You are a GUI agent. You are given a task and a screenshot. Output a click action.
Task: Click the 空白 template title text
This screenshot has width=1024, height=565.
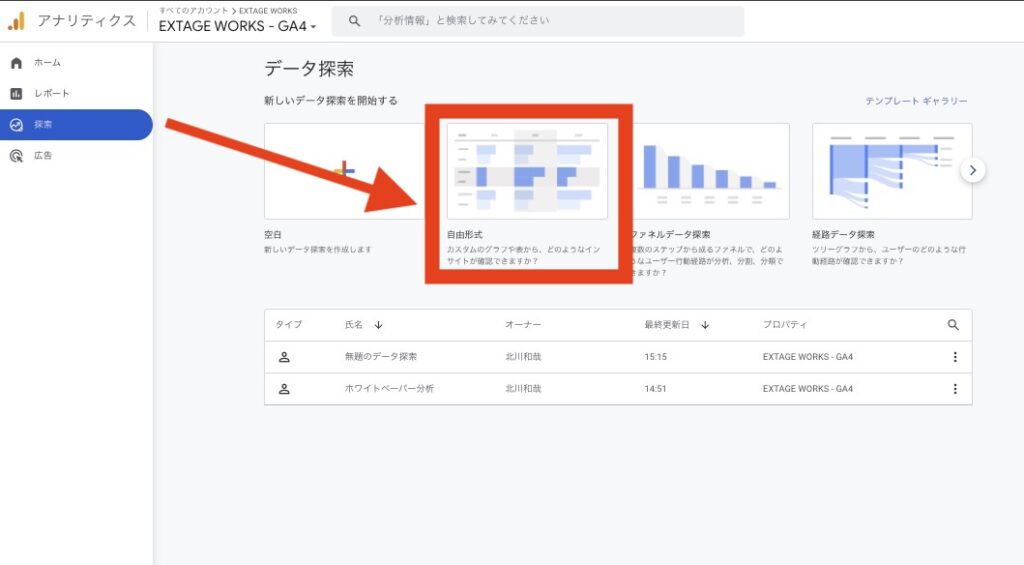[273, 234]
